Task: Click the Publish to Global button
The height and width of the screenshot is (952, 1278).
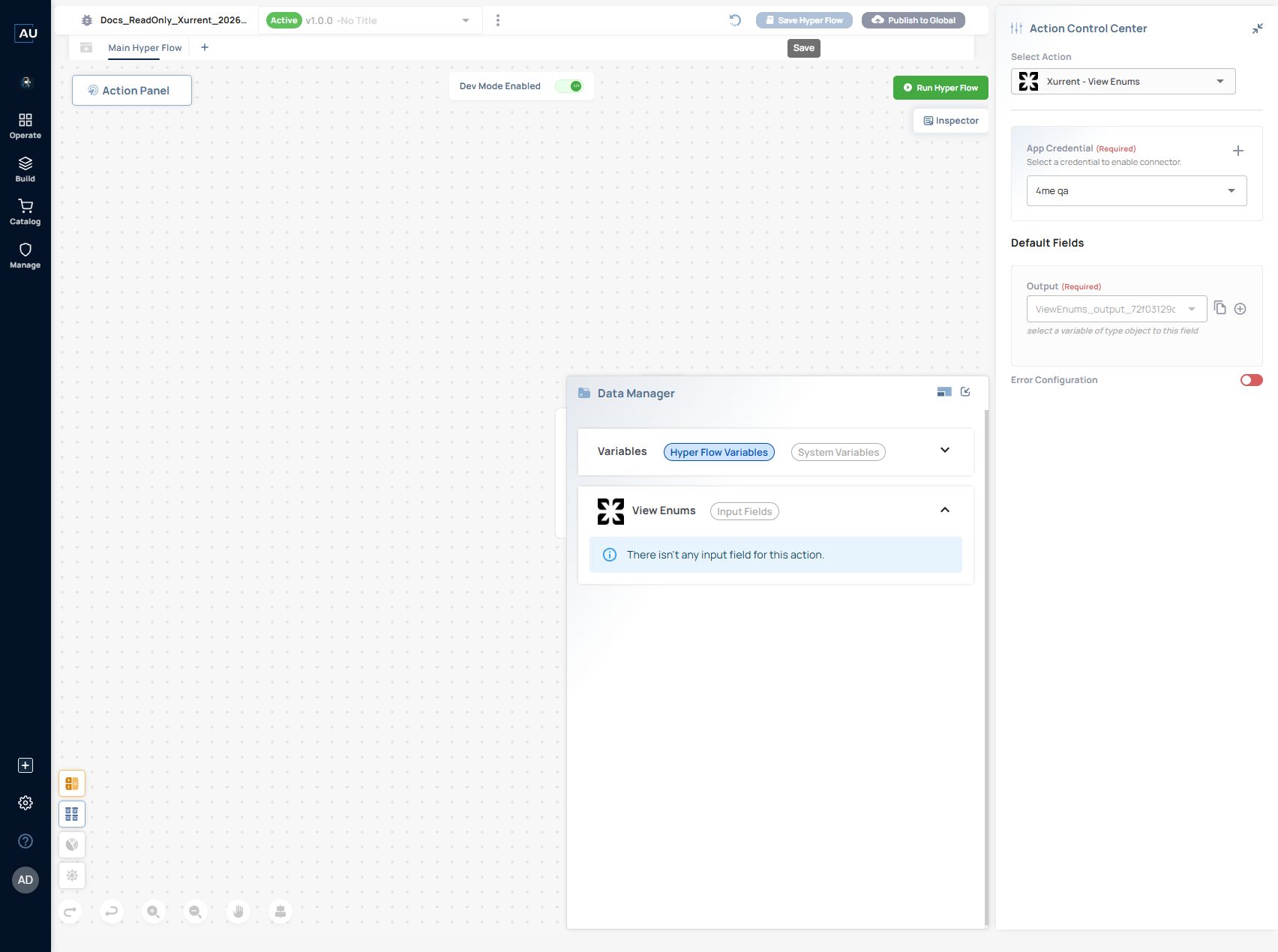Action: (913, 20)
